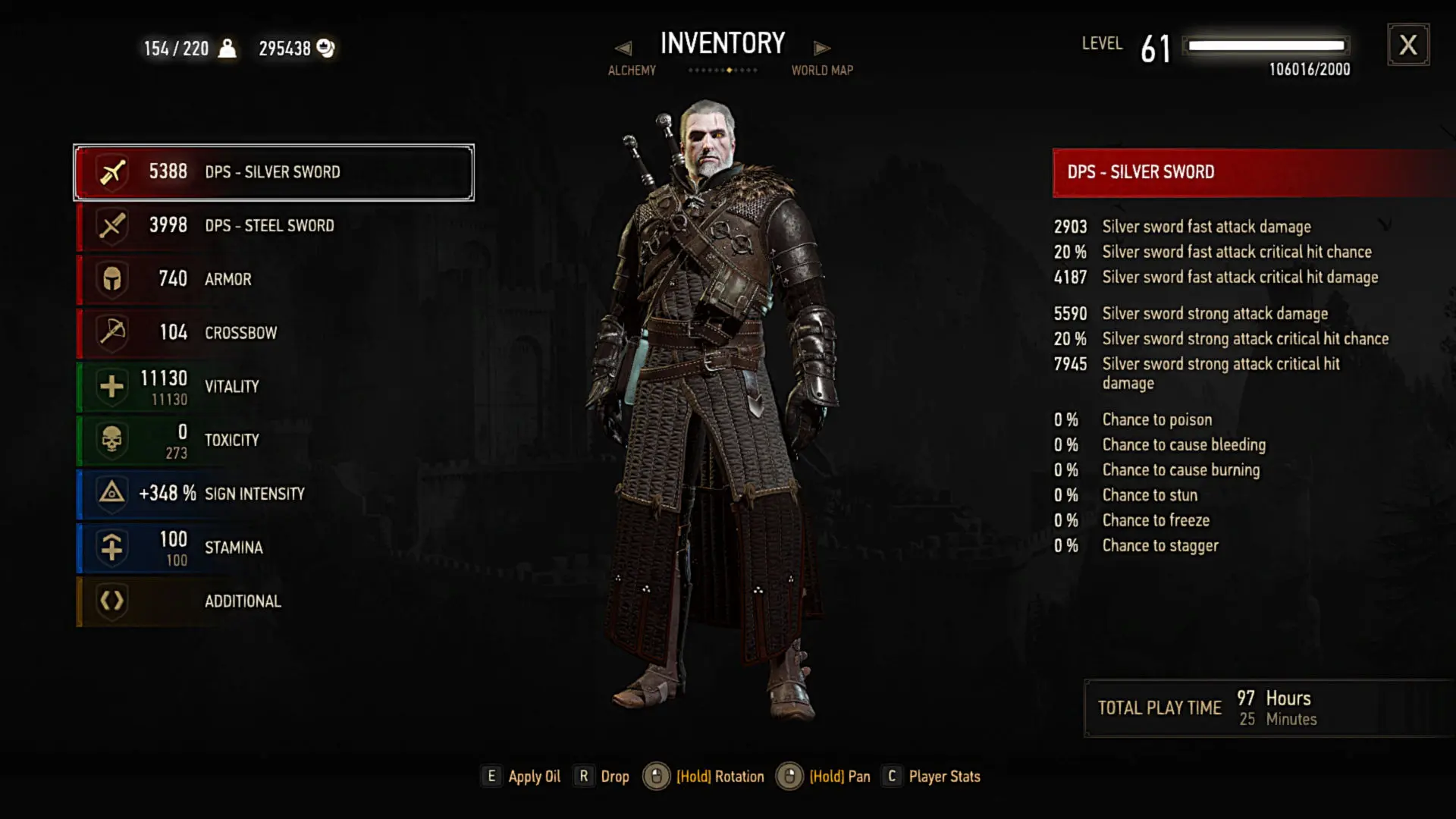Click the level experience progress bar

coord(1266,45)
